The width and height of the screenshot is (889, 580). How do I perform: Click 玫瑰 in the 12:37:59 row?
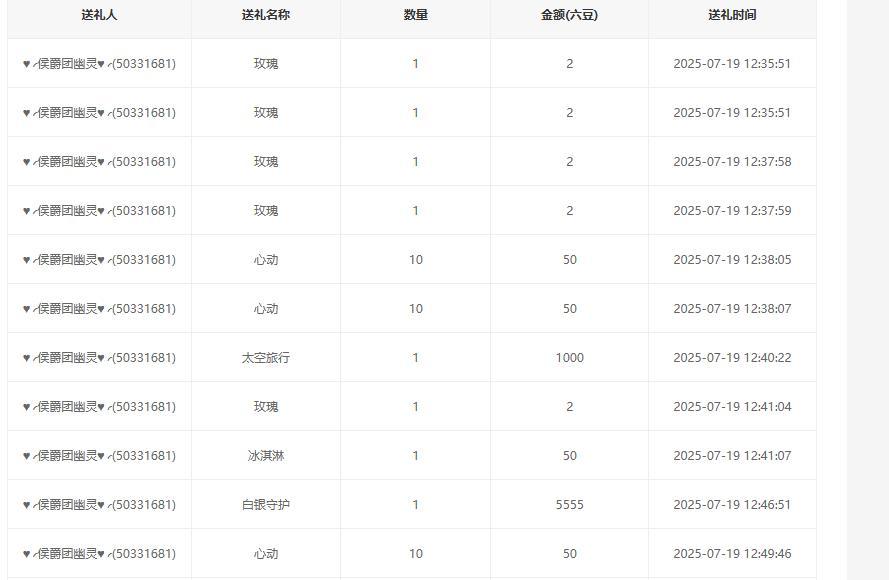(266, 210)
